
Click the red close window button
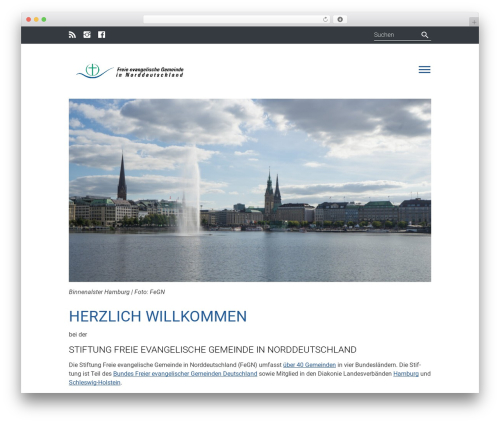pos(29,19)
